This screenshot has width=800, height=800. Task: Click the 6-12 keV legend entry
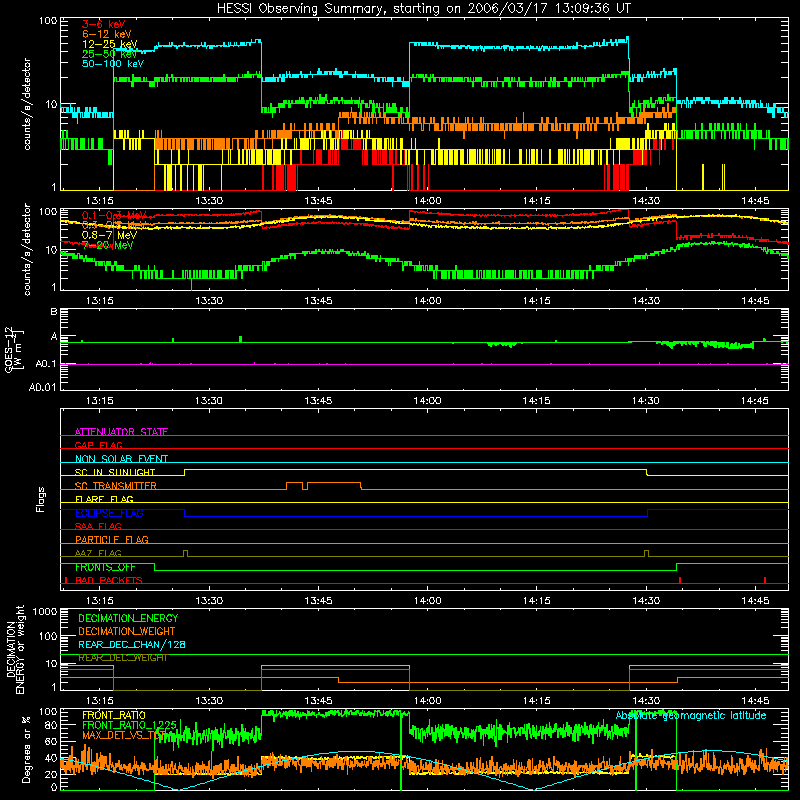tap(107, 34)
